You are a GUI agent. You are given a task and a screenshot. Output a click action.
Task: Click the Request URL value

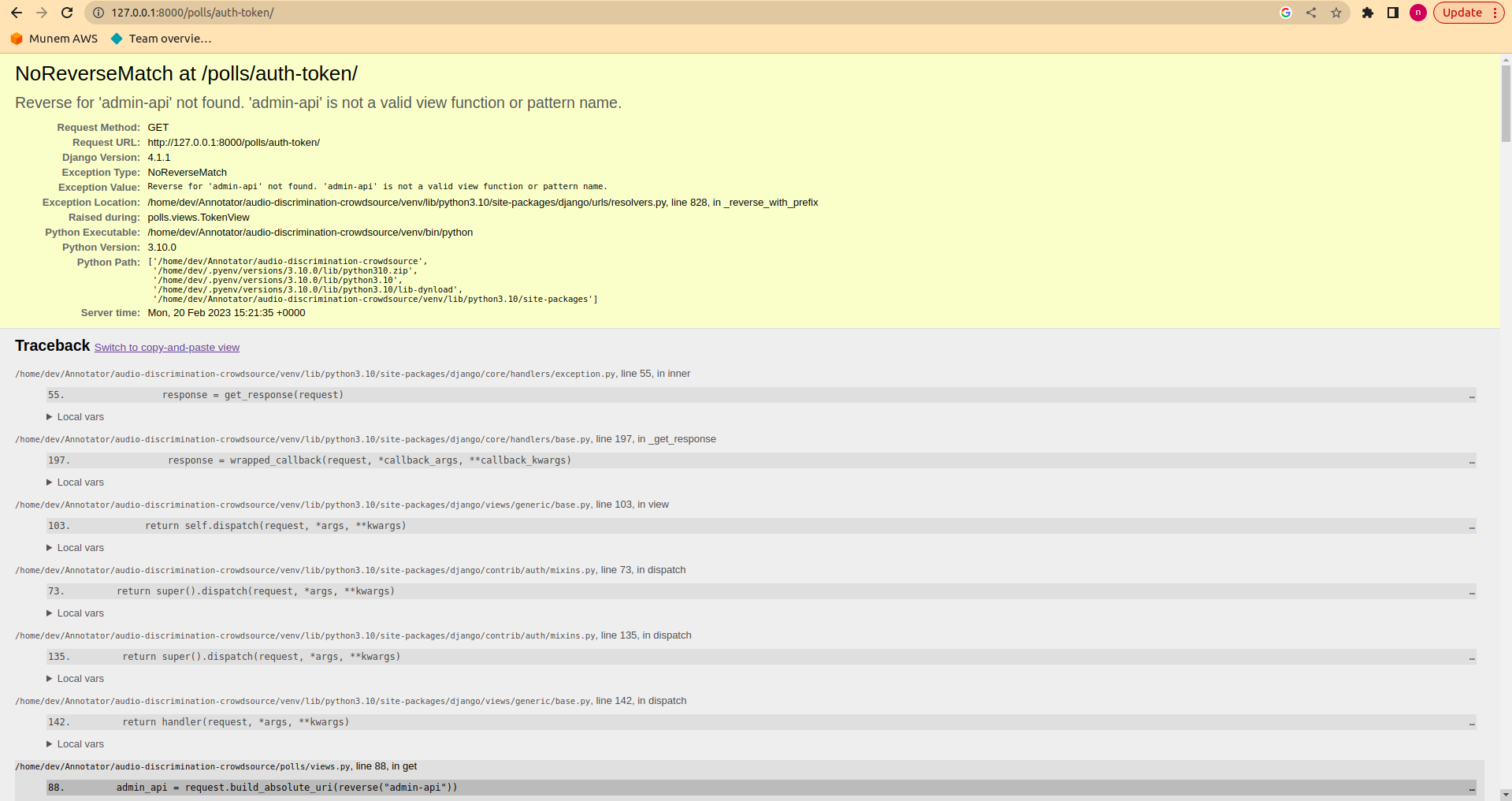[233, 143]
